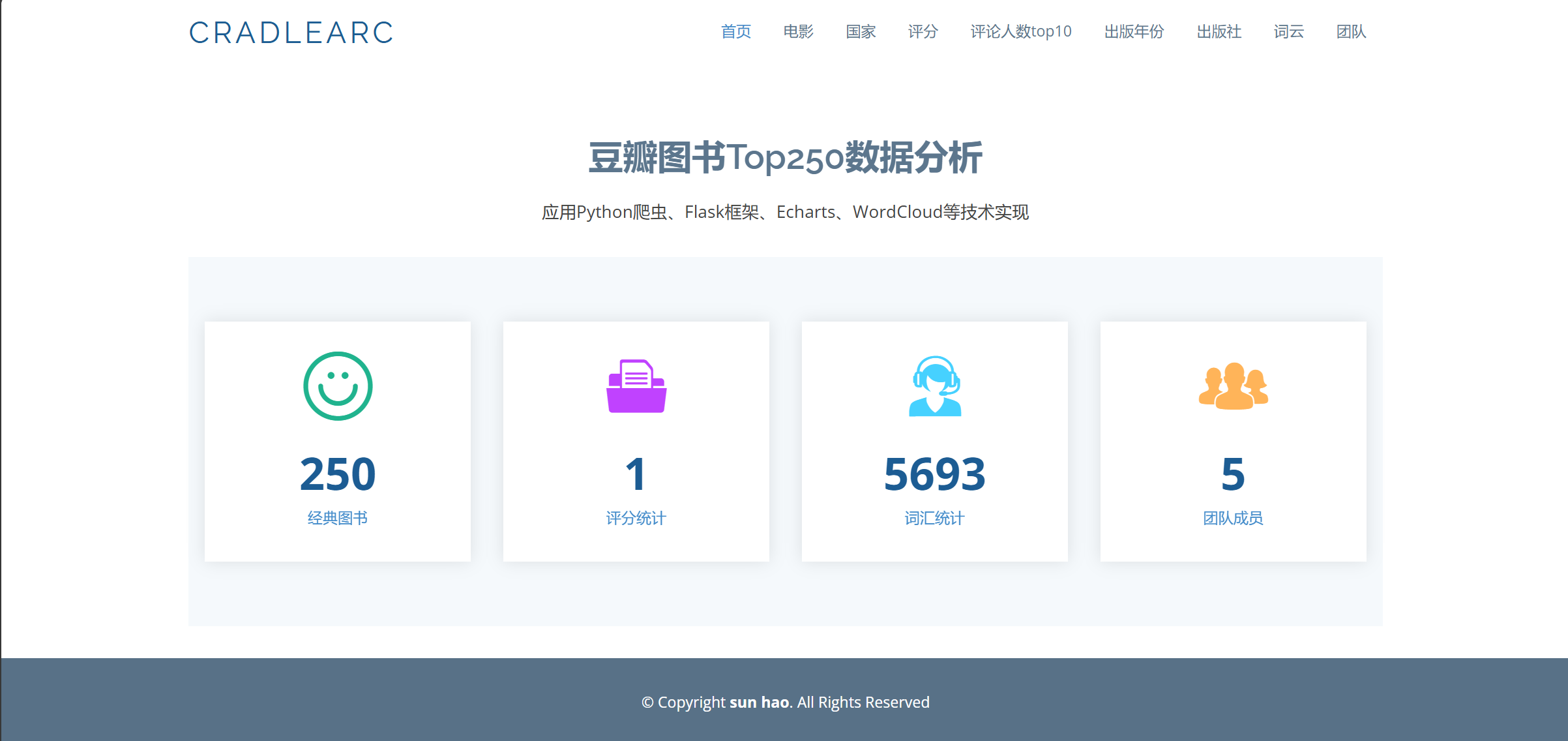
Task: Open the 国家 navigation link
Action: tap(861, 31)
